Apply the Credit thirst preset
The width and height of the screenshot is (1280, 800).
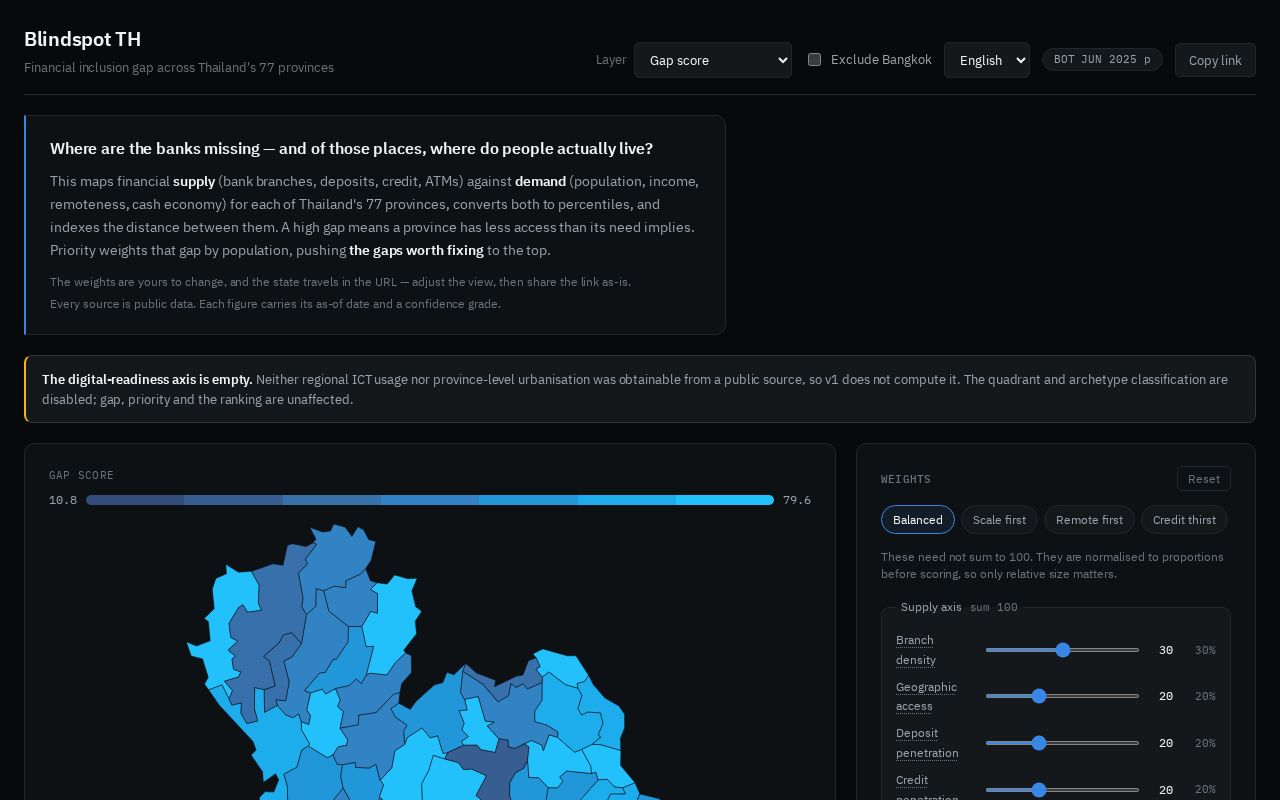point(1184,520)
